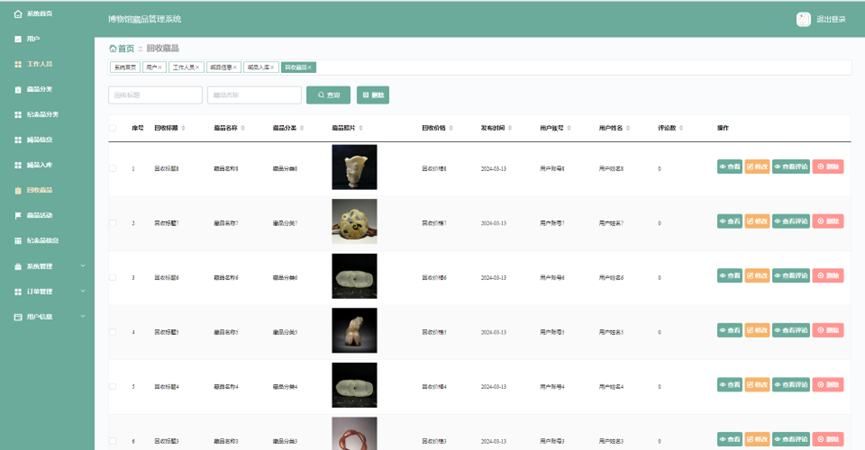The height and width of the screenshot is (450, 865).
Task: Sort by the 藏品名称 column arrows
Action: tap(243, 128)
